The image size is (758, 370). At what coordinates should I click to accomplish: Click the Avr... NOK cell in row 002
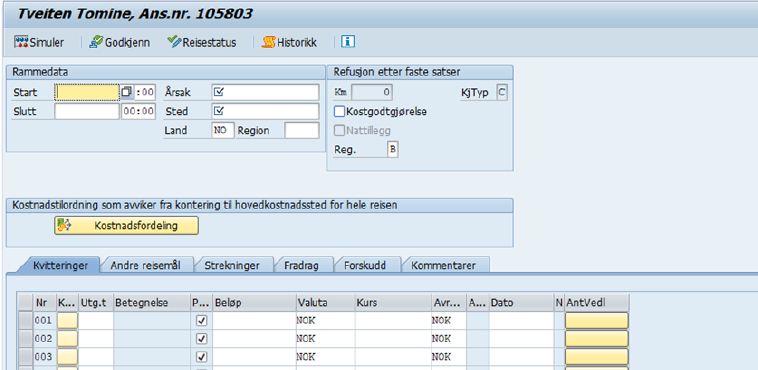tap(449, 339)
